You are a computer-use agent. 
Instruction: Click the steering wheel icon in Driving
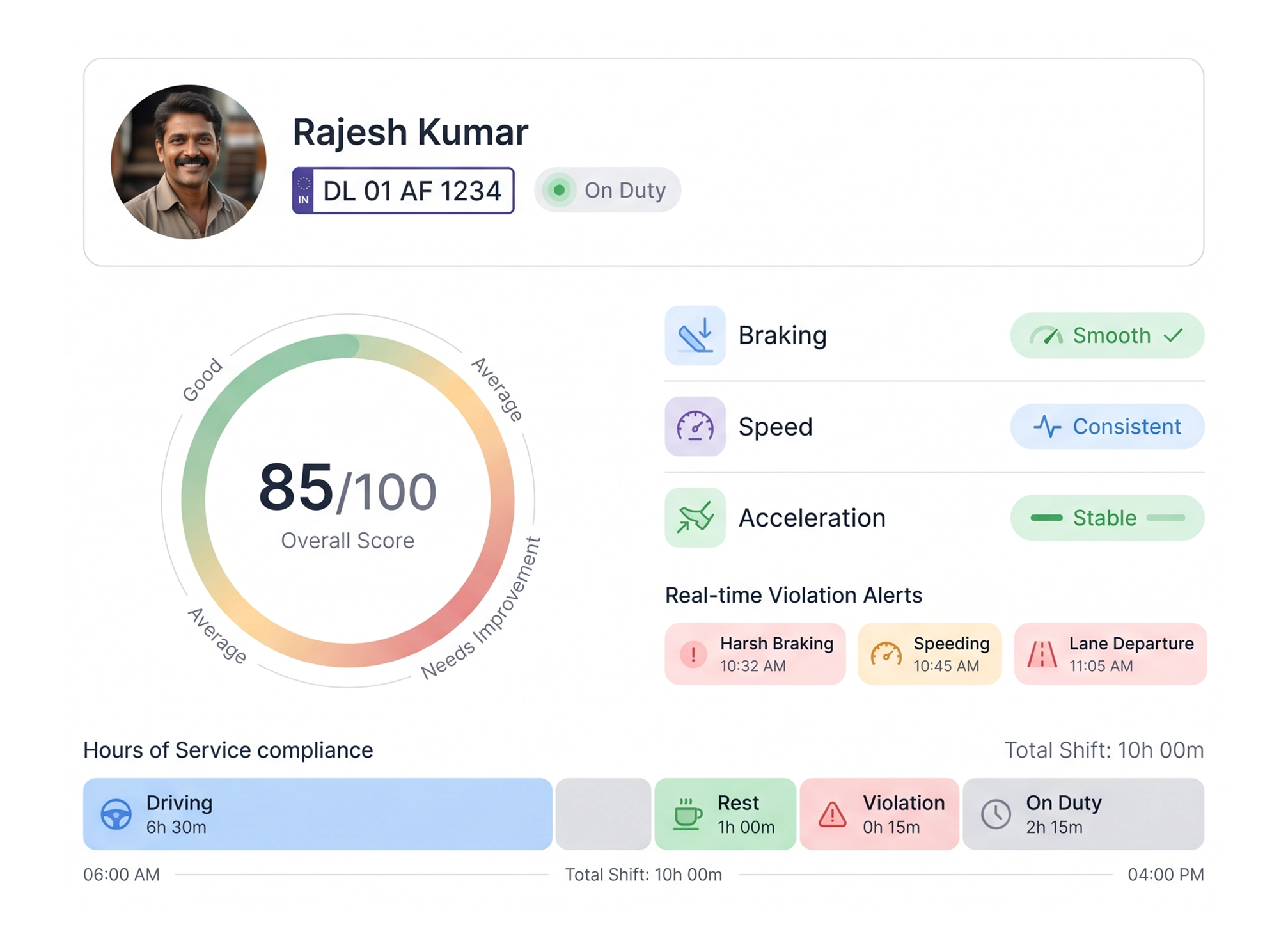116,814
